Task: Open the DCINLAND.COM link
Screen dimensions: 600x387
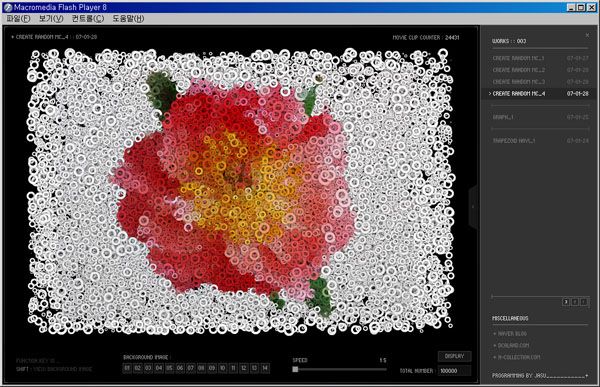Action: point(511,345)
